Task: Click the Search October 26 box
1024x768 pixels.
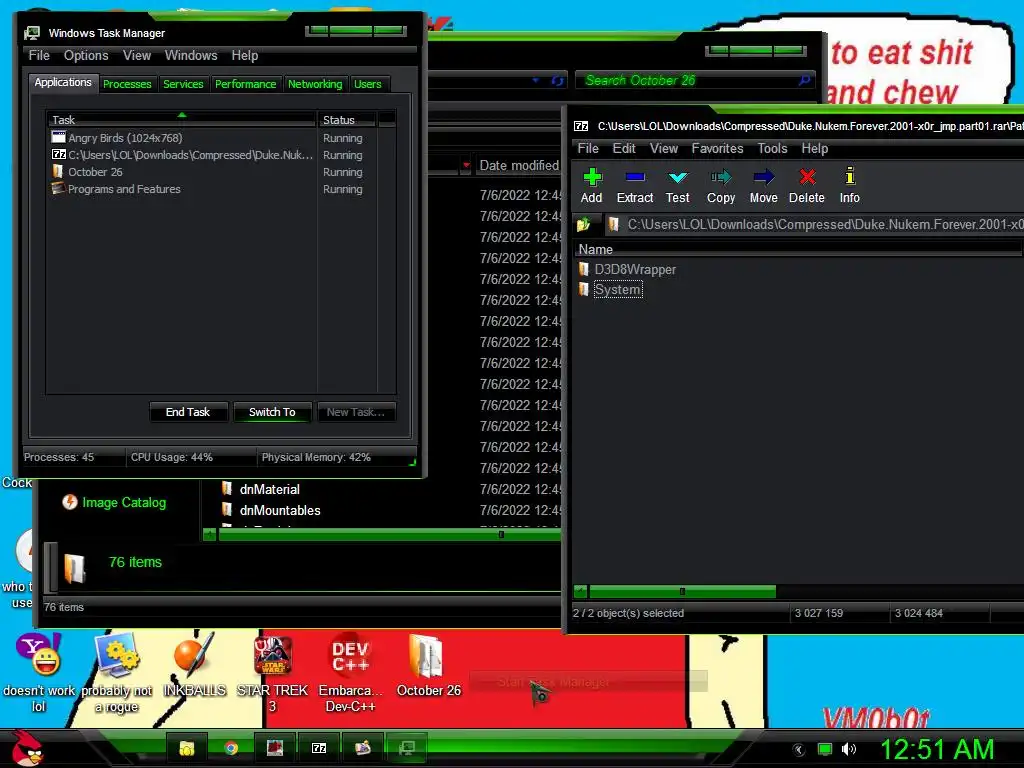Action: coord(694,80)
